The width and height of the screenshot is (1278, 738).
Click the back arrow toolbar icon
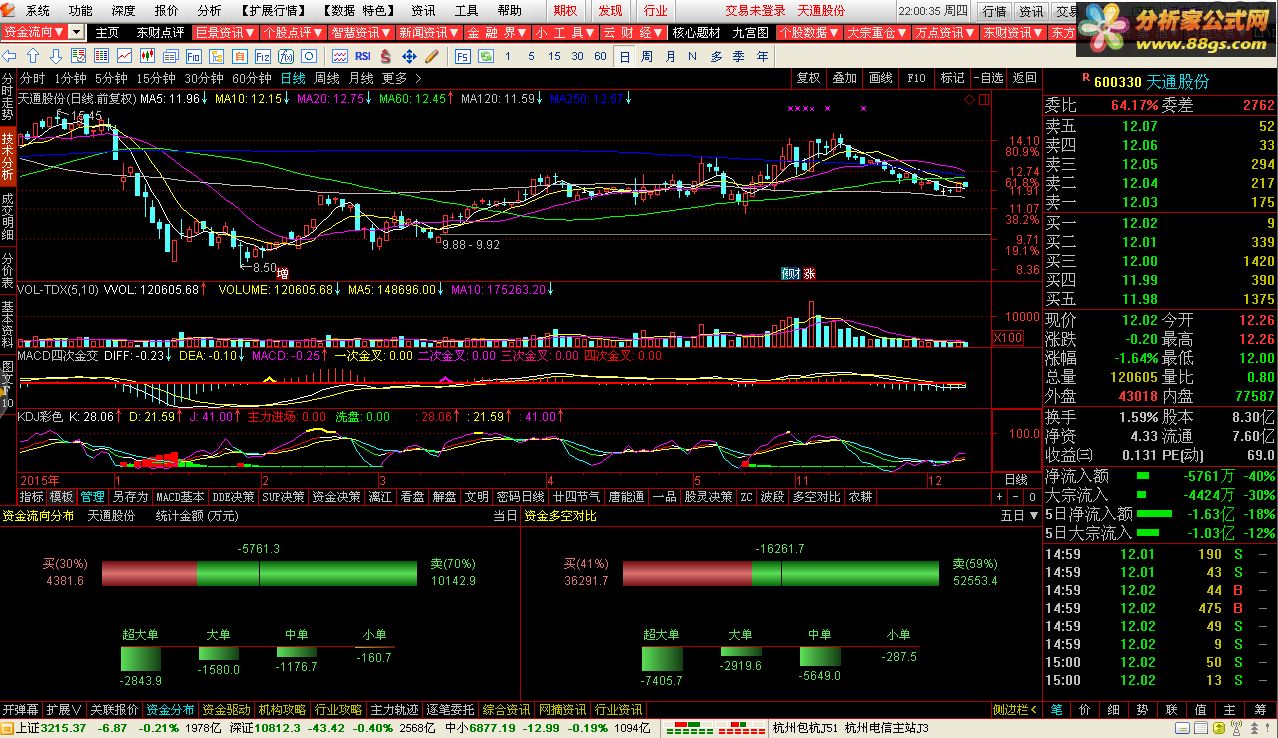9,56
